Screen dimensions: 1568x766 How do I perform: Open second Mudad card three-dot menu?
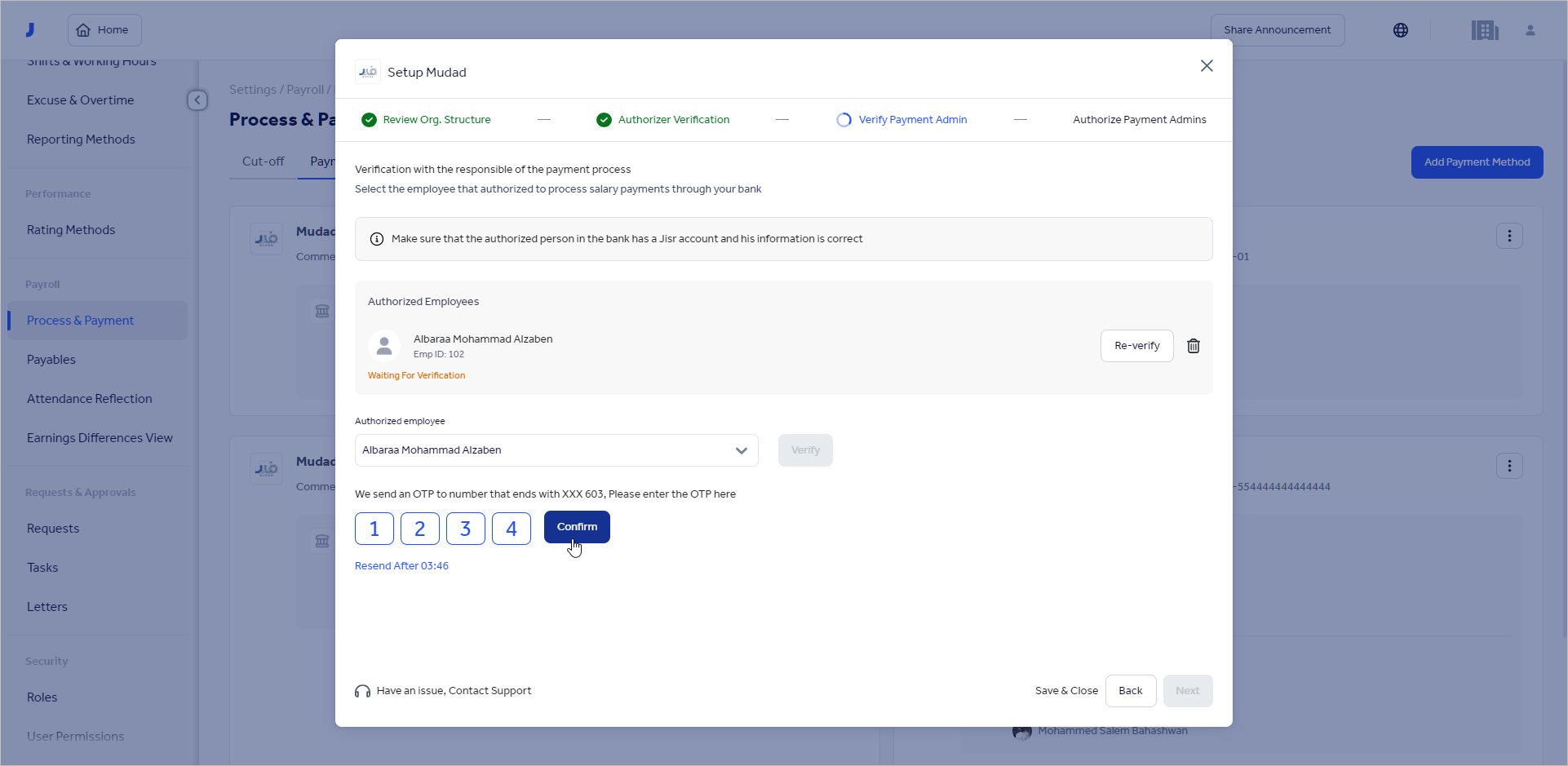pyautogui.click(x=1508, y=466)
